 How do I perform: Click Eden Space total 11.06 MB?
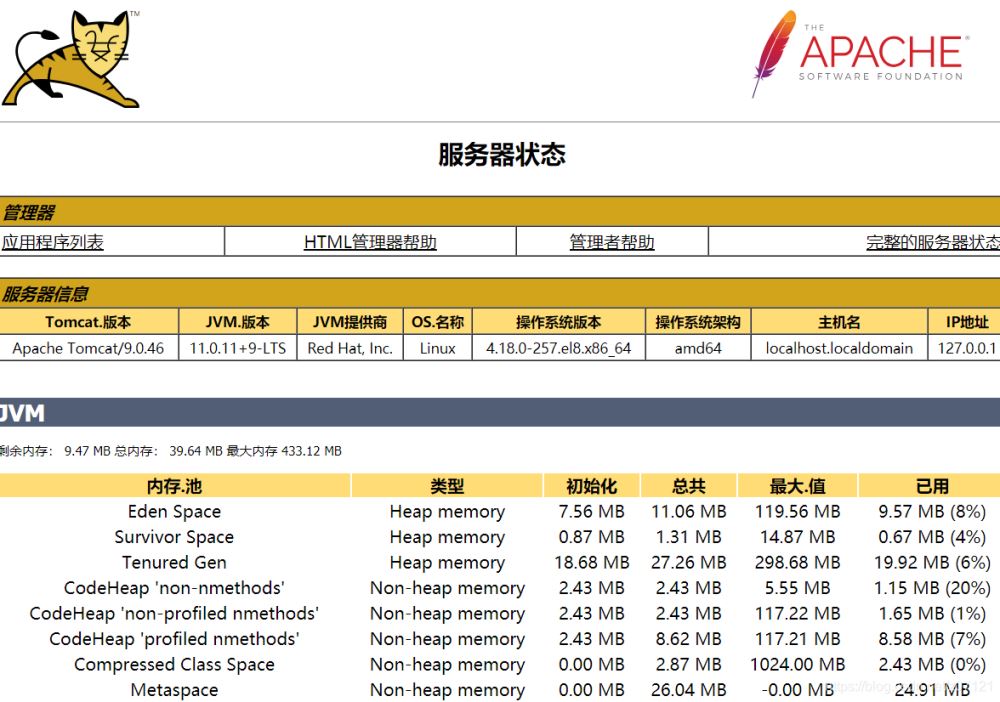coord(689,511)
